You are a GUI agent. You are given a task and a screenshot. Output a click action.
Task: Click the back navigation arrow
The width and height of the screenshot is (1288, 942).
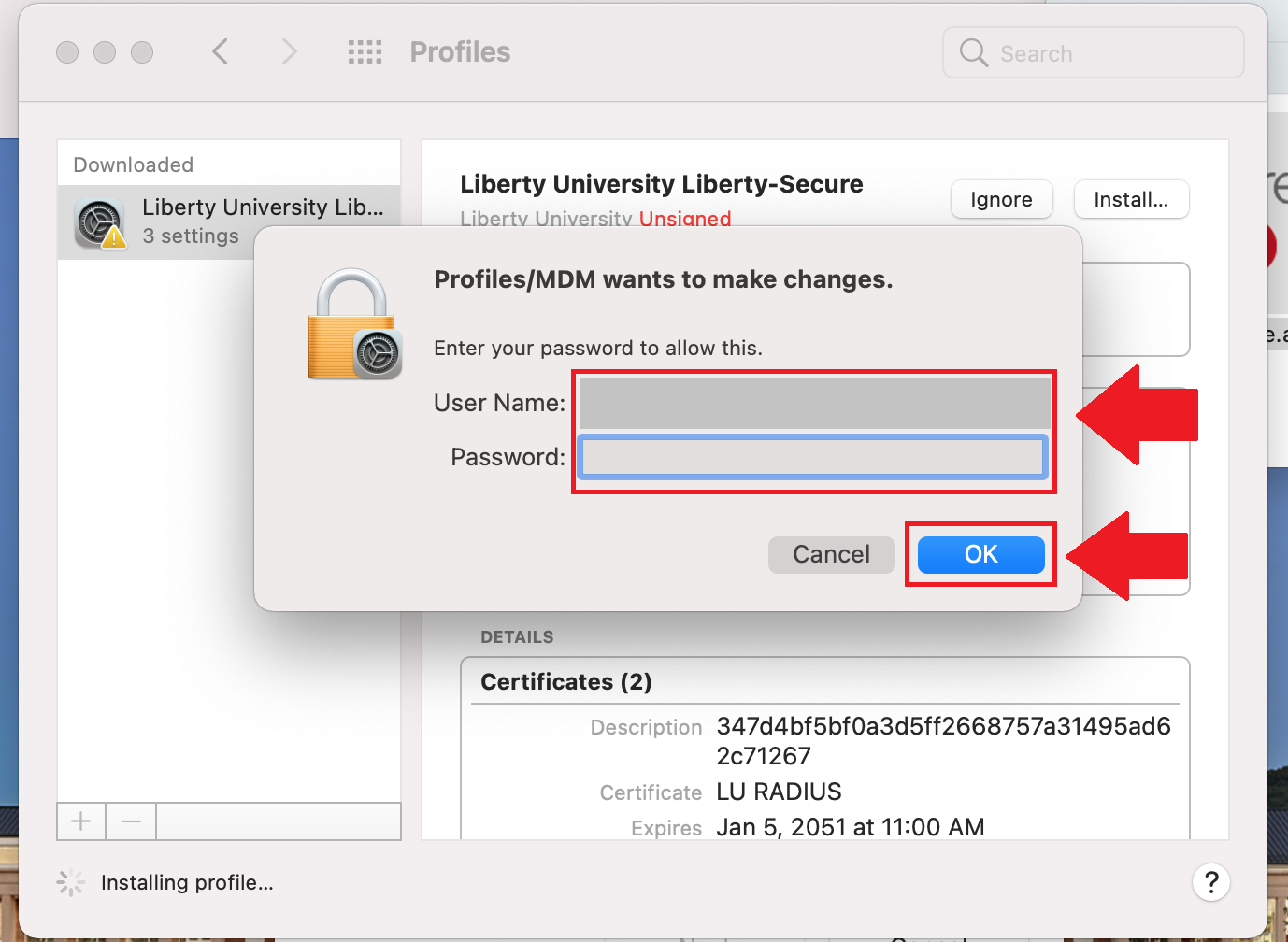221,51
